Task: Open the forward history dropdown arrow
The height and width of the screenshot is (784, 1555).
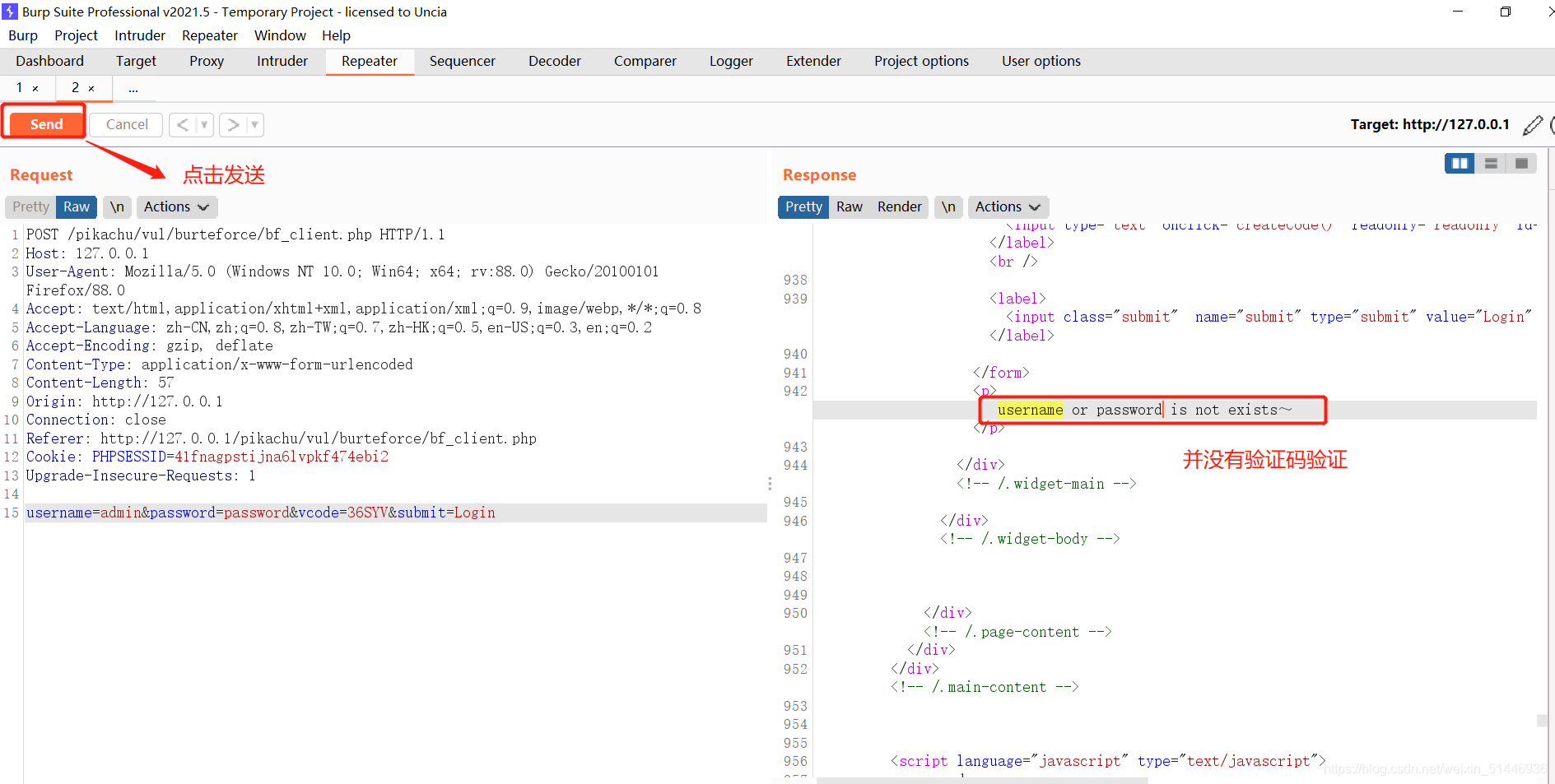Action: tap(254, 124)
